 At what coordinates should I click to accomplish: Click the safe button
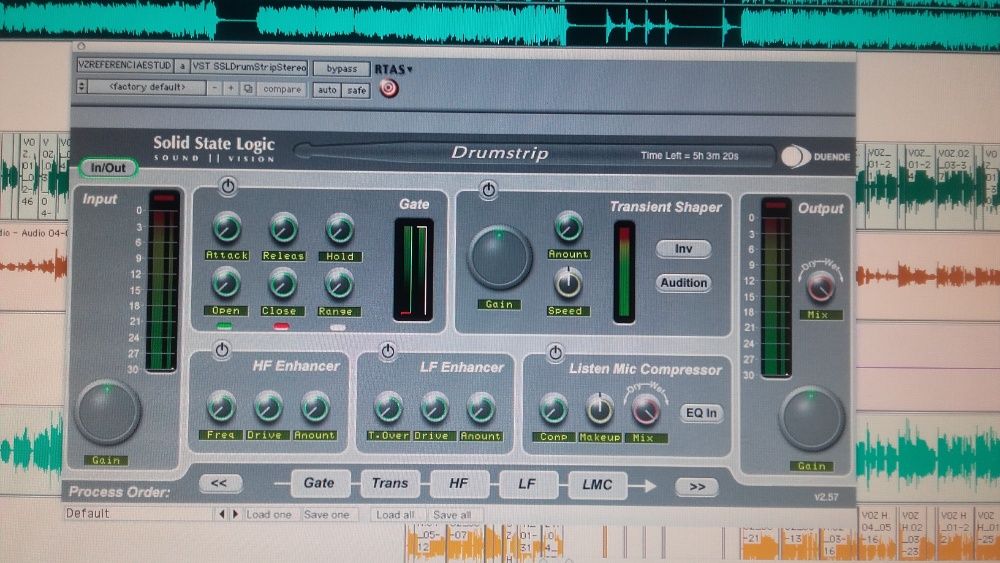[x=357, y=91]
